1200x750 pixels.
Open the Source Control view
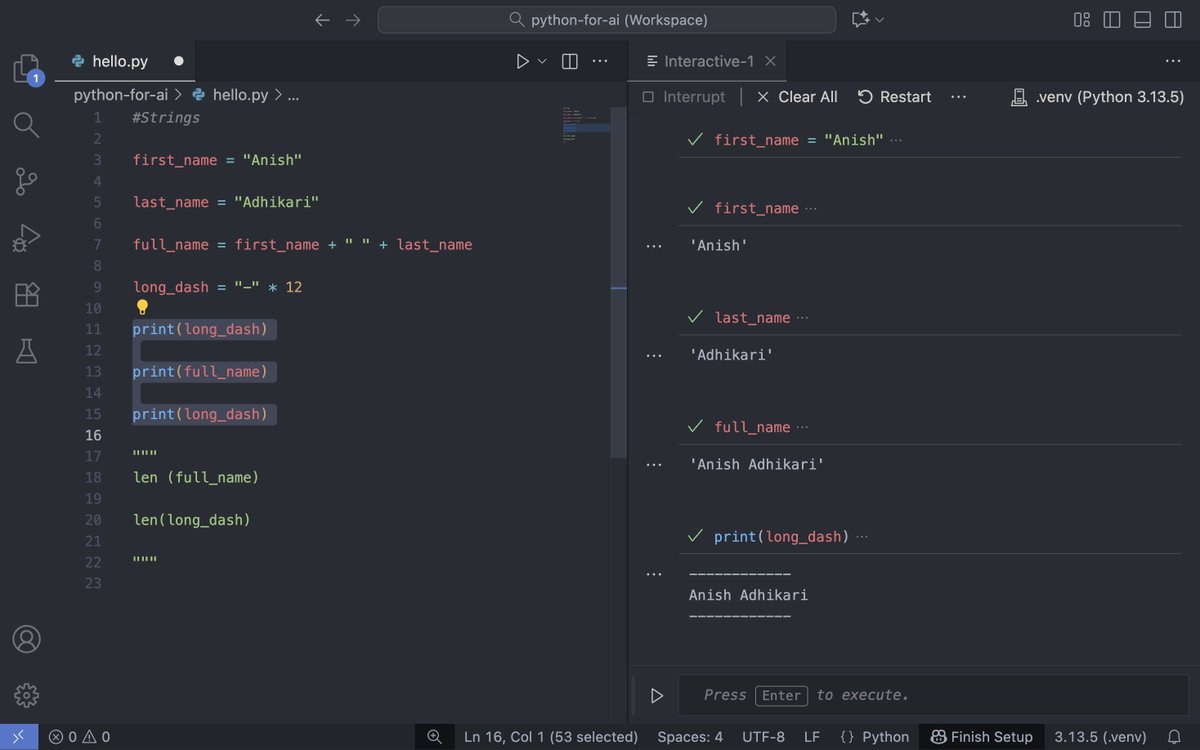point(26,181)
